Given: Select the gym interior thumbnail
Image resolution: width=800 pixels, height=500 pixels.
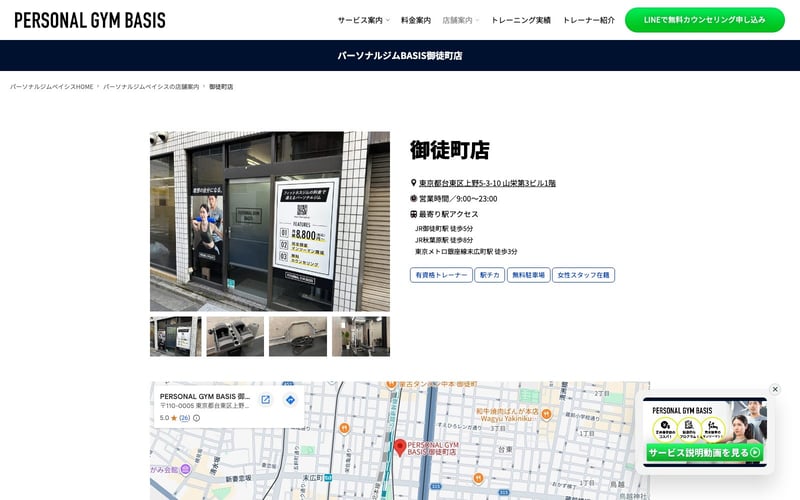Looking at the screenshot, I should click(x=361, y=336).
